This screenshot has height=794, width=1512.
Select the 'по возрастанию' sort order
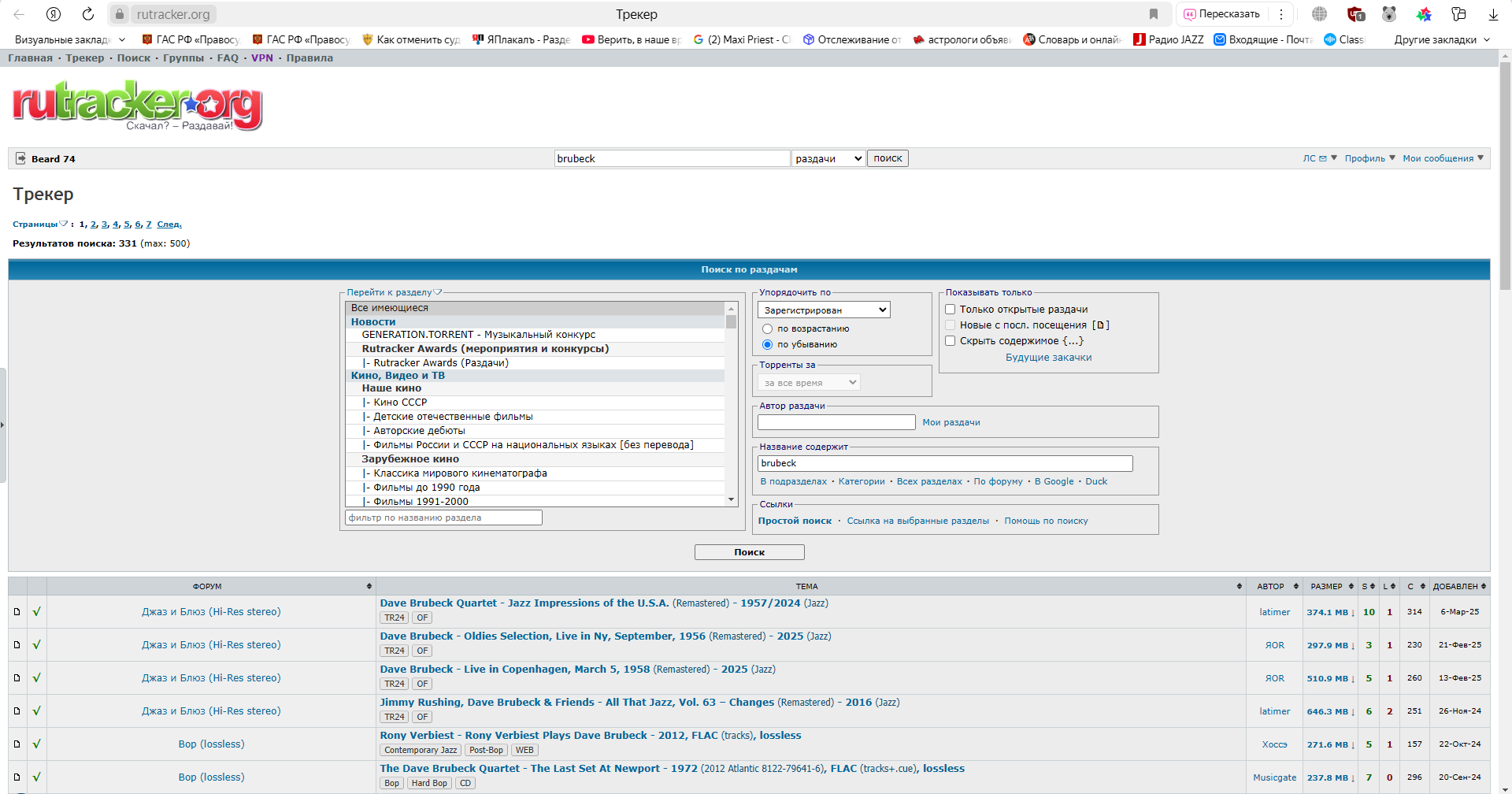(x=767, y=328)
